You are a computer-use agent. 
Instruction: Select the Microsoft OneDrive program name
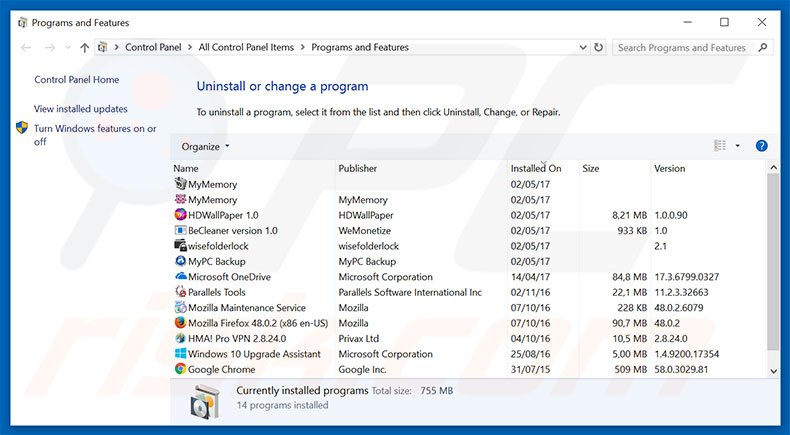coord(229,277)
